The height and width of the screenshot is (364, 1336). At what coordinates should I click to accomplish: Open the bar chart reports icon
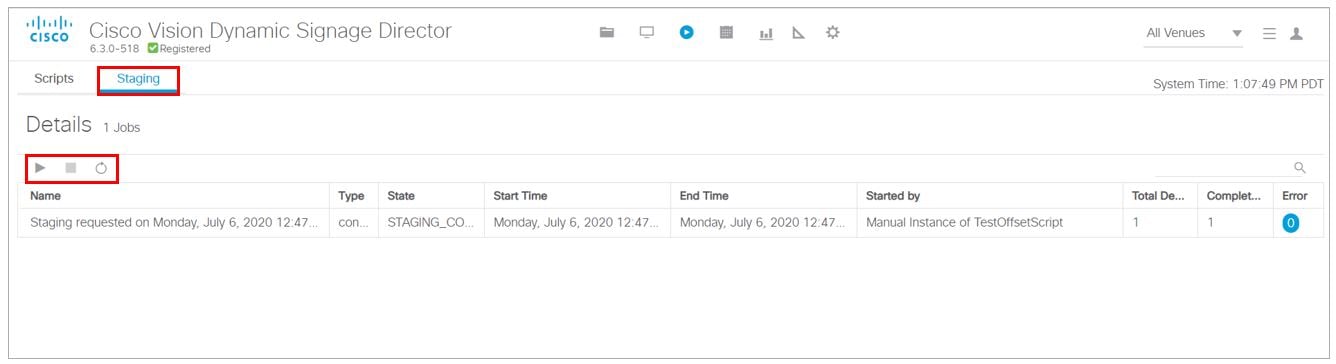[766, 33]
